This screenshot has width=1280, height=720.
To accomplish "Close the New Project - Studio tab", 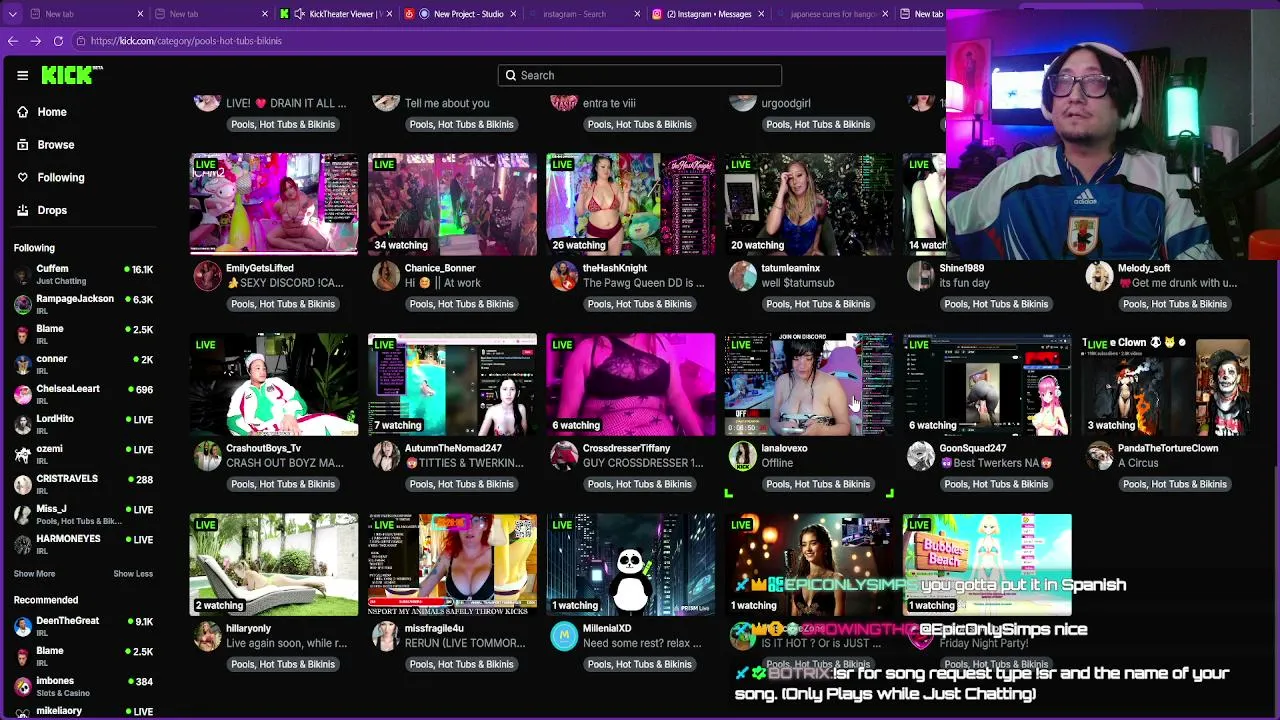I will (513, 14).
